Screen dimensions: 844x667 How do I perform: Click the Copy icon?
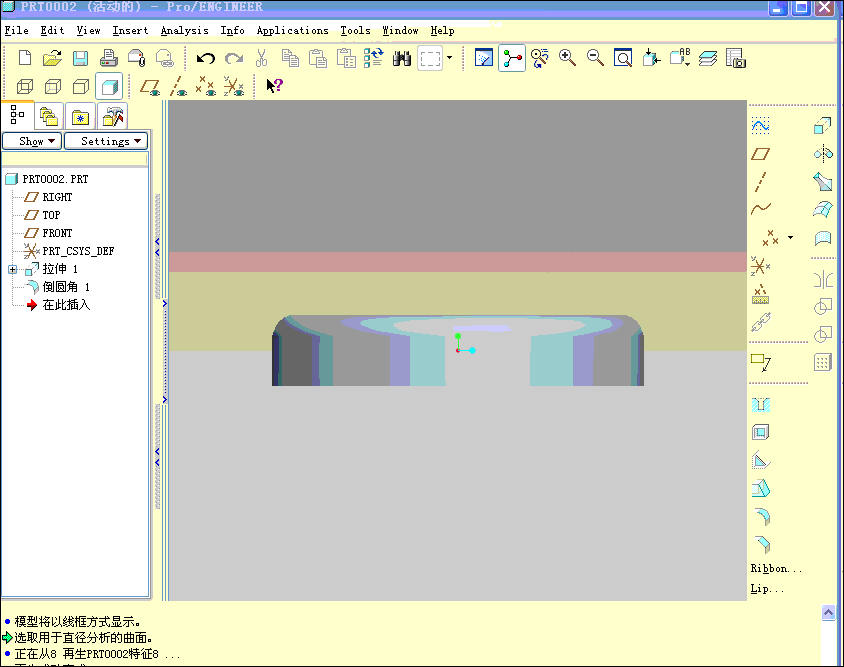click(x=290, y=58)
